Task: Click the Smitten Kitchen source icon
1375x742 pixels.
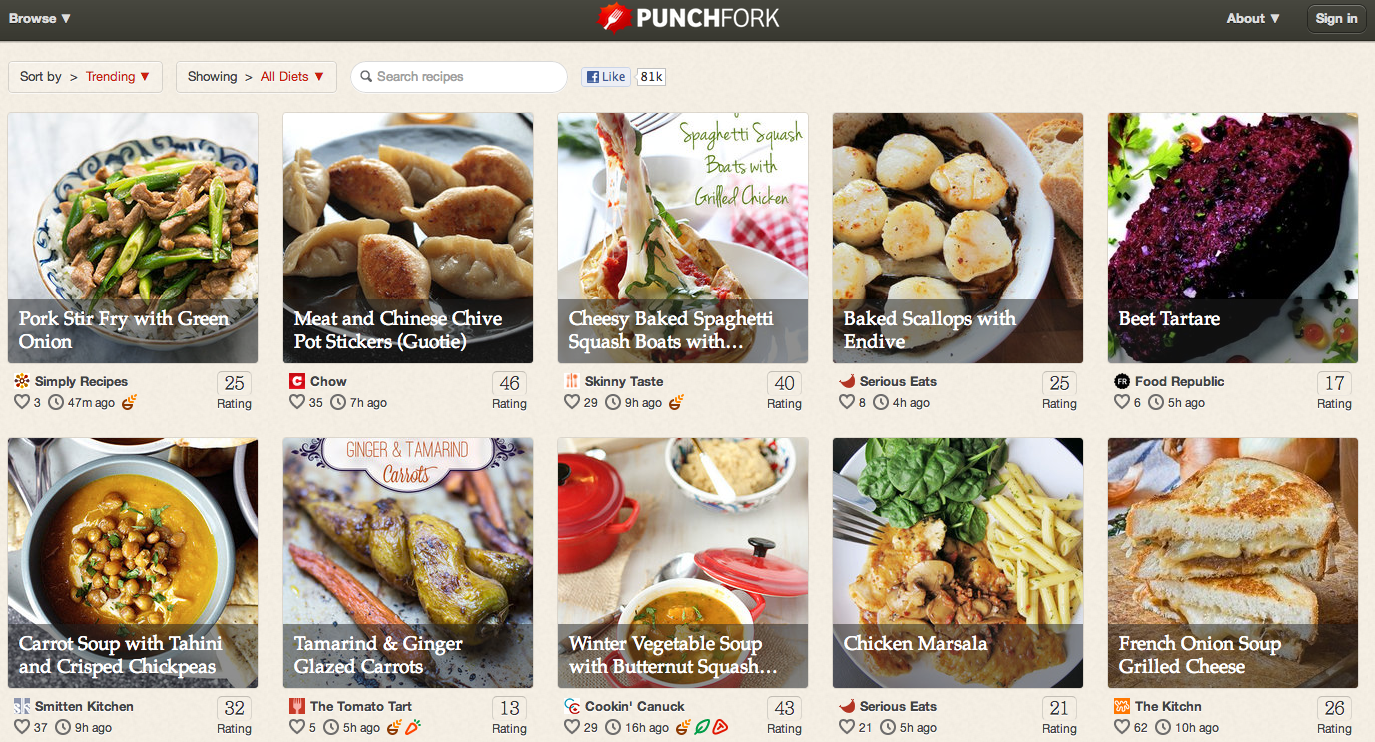Action: (x=22, y=706)
